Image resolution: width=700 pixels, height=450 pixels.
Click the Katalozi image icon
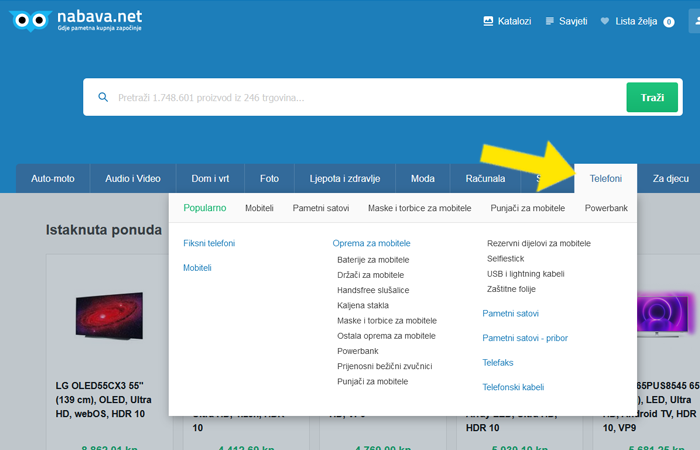(488, 21)
